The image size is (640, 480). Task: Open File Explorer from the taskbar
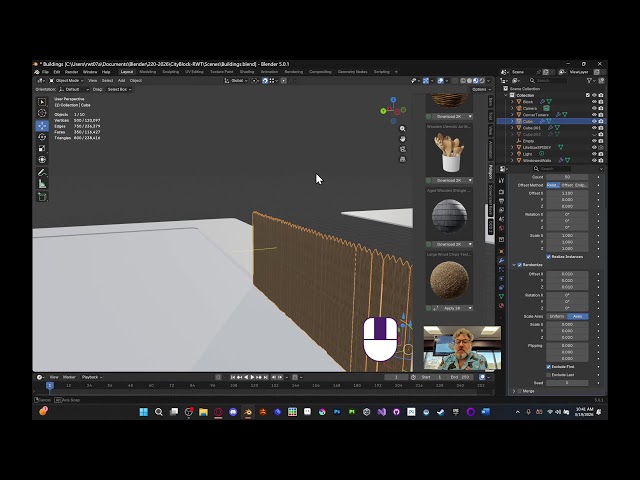[x=203, y=412]
